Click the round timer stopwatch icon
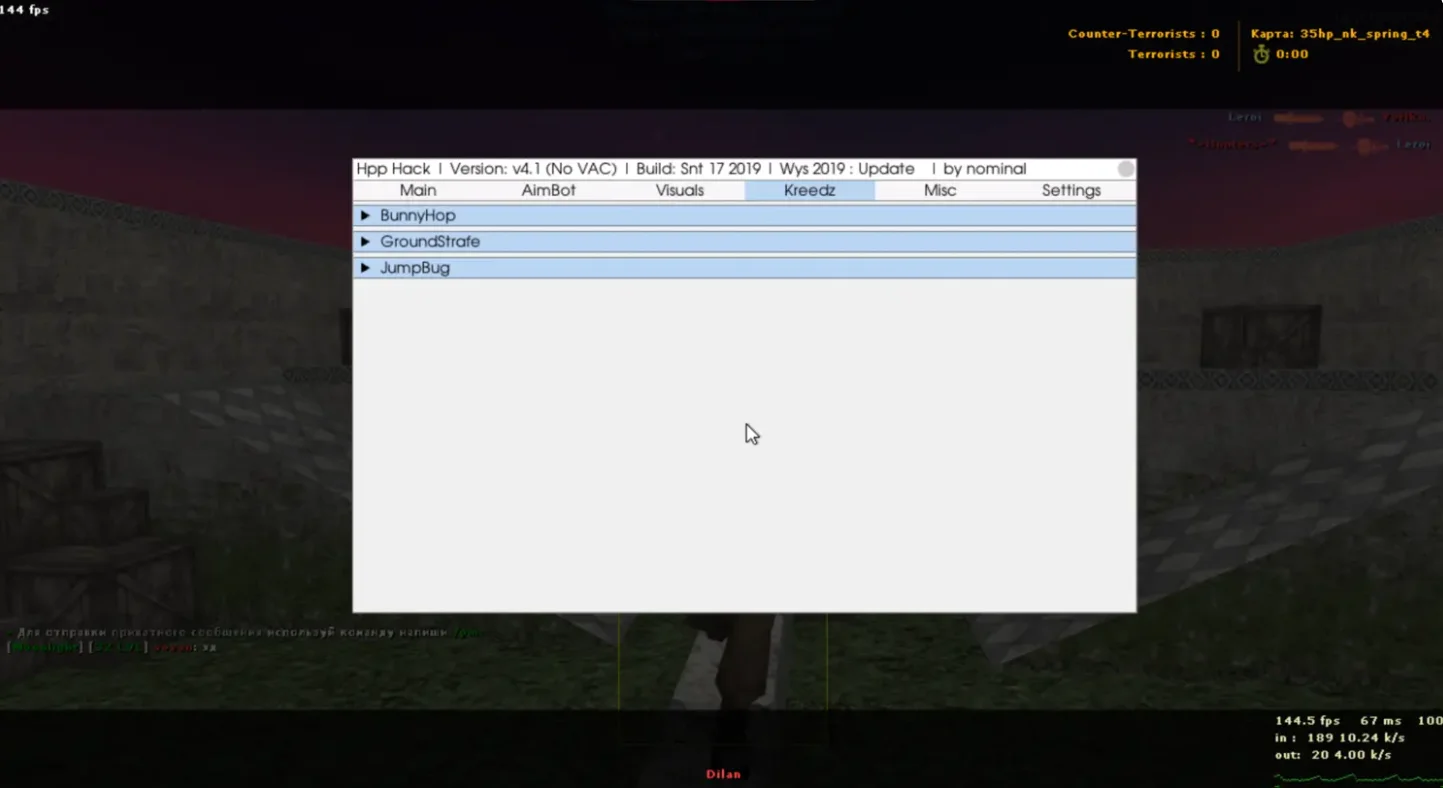 pyautogui.click(x=1261, y=54)
